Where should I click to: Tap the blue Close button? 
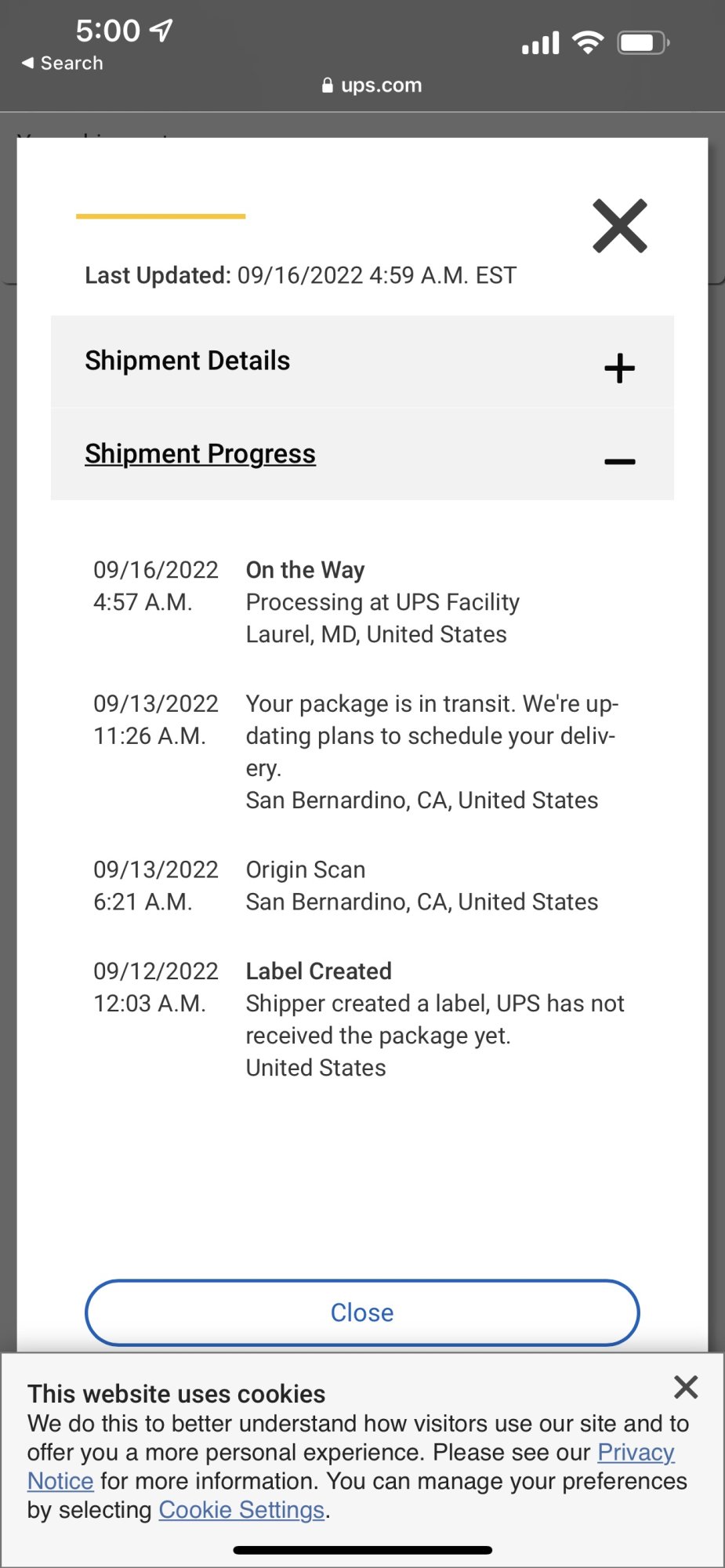pyautogui.click(x=362, y=1312)
